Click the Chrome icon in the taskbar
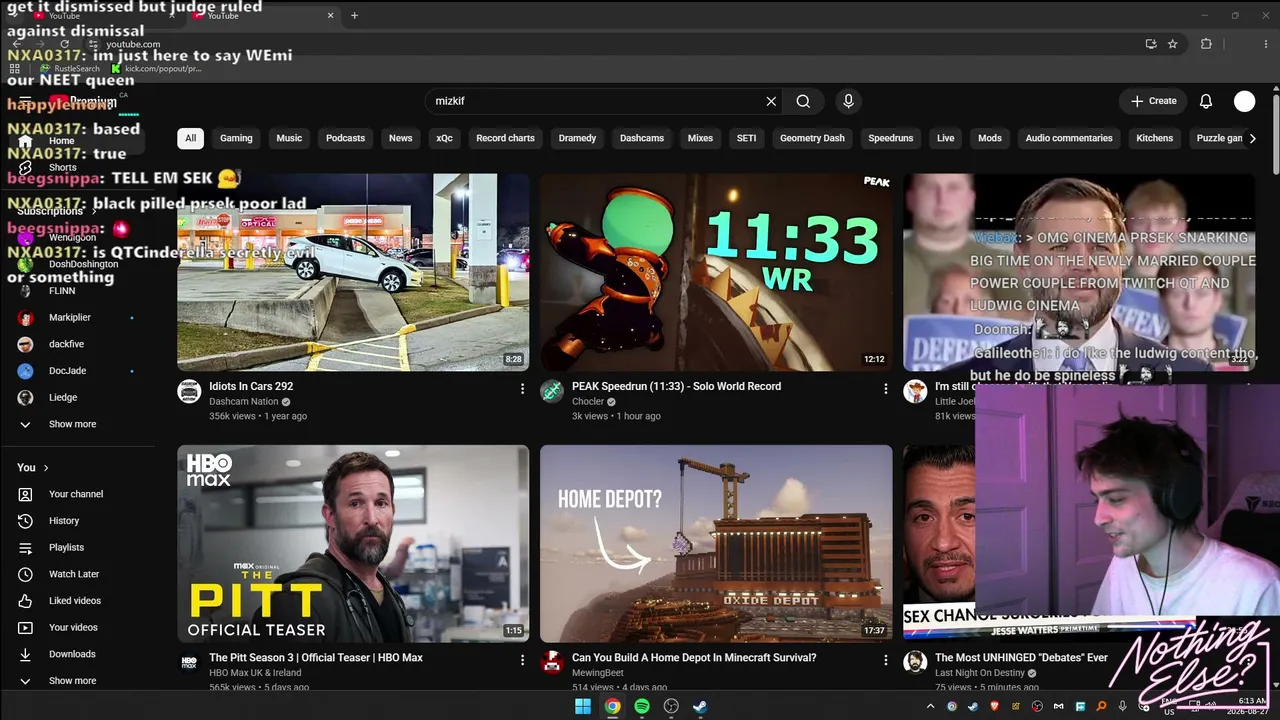 pos(612,706)
